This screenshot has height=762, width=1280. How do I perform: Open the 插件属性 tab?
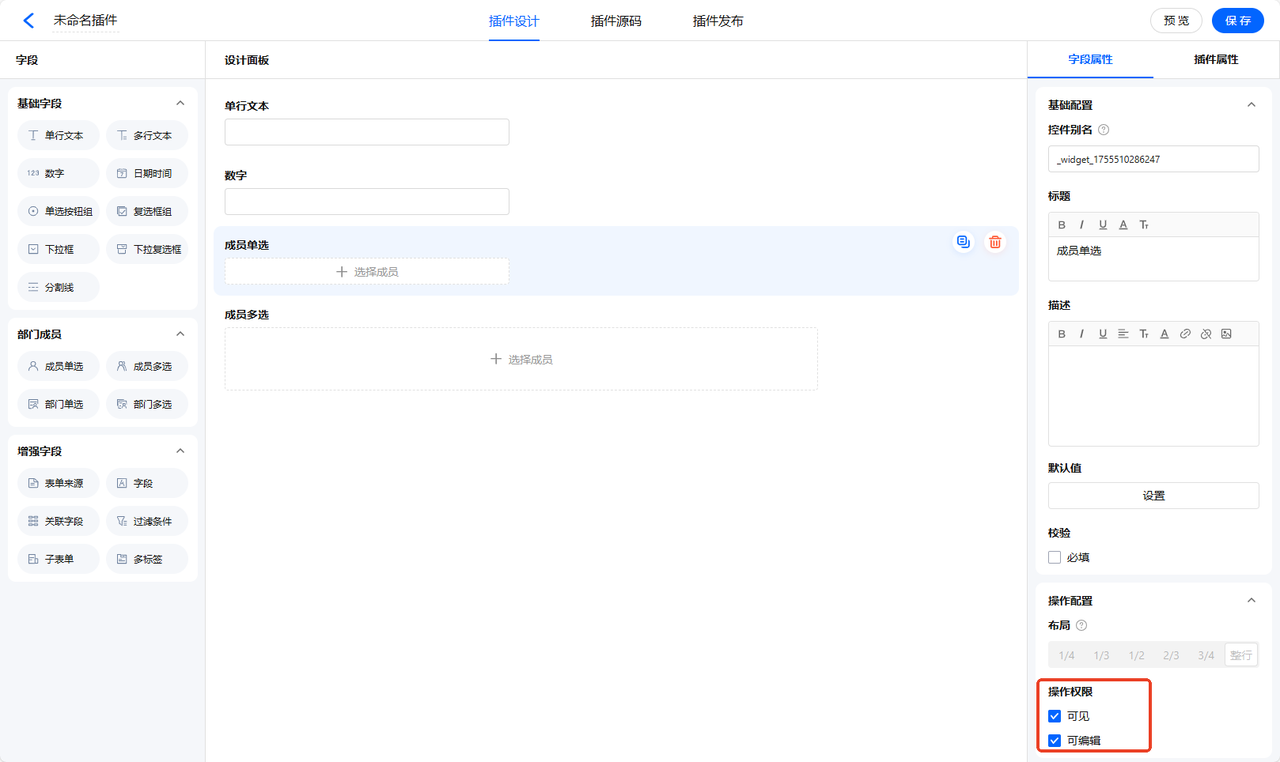click(x=1216, y=60)
